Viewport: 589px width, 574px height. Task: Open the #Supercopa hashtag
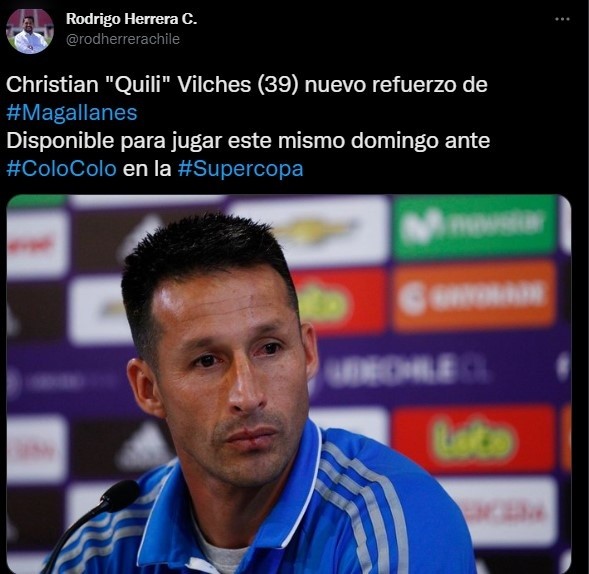240,169
